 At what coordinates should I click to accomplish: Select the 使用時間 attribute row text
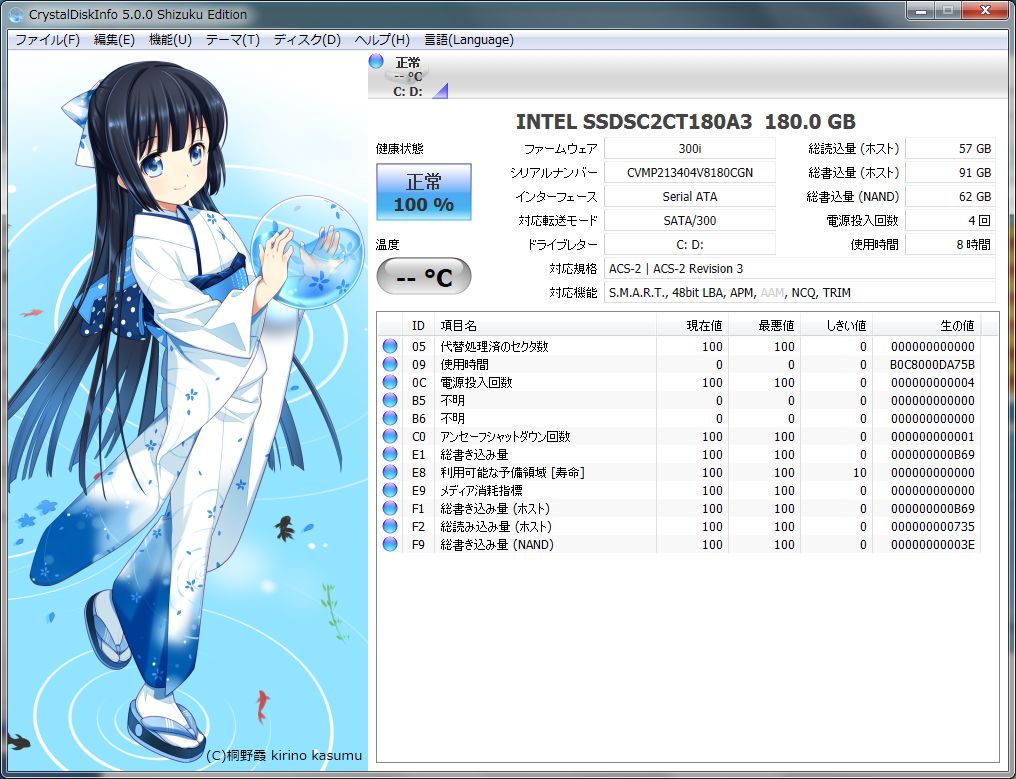click(465, 364)
